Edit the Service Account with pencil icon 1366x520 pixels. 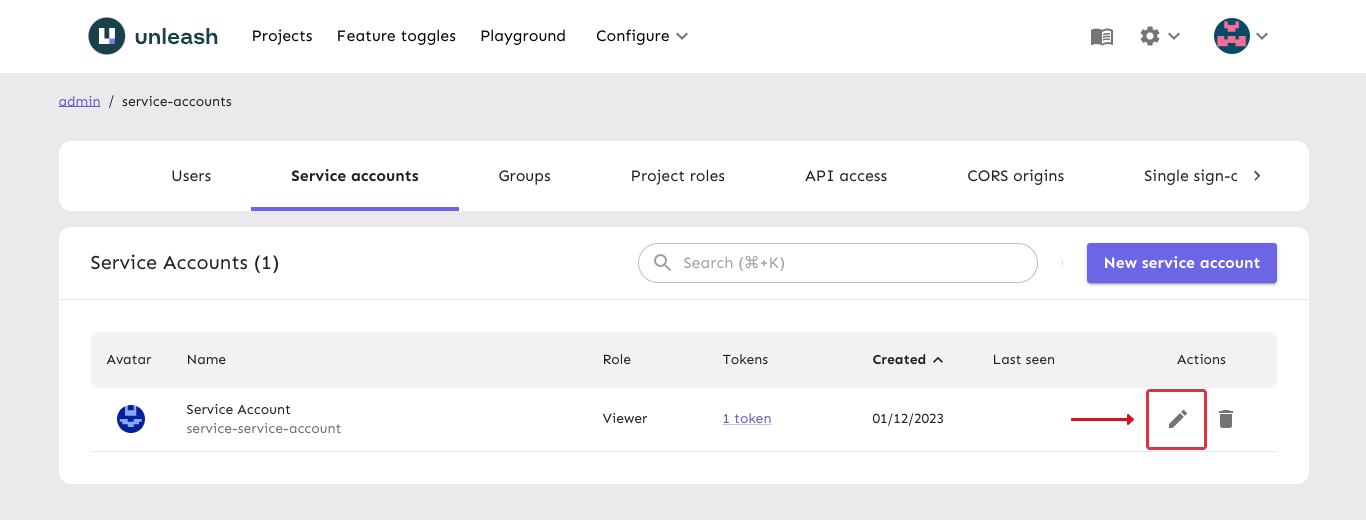coord(1177,419)
